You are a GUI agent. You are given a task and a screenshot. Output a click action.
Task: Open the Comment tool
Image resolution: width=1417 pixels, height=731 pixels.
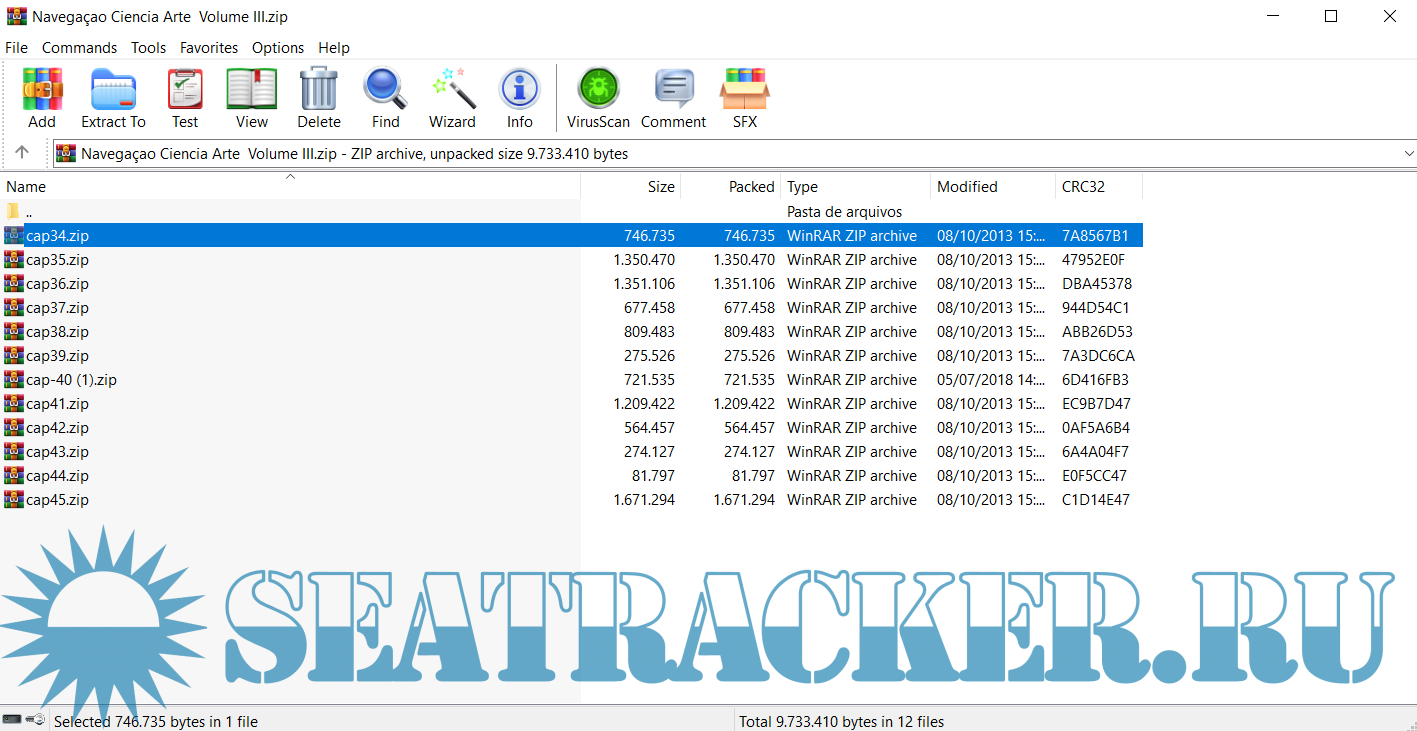tap(673, 98)
